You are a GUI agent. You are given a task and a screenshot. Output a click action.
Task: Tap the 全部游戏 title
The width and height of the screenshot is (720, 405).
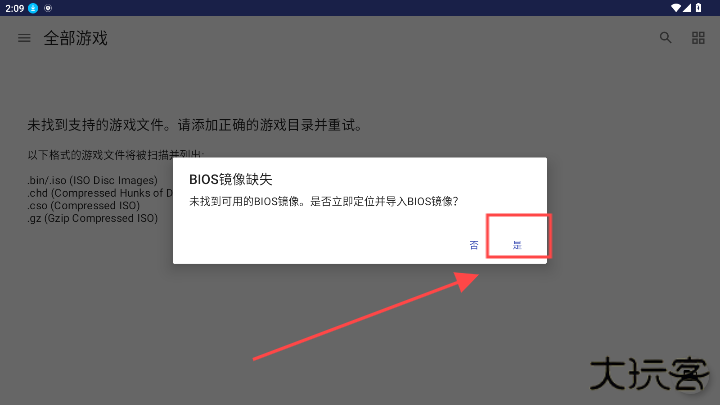click(76, 38)
